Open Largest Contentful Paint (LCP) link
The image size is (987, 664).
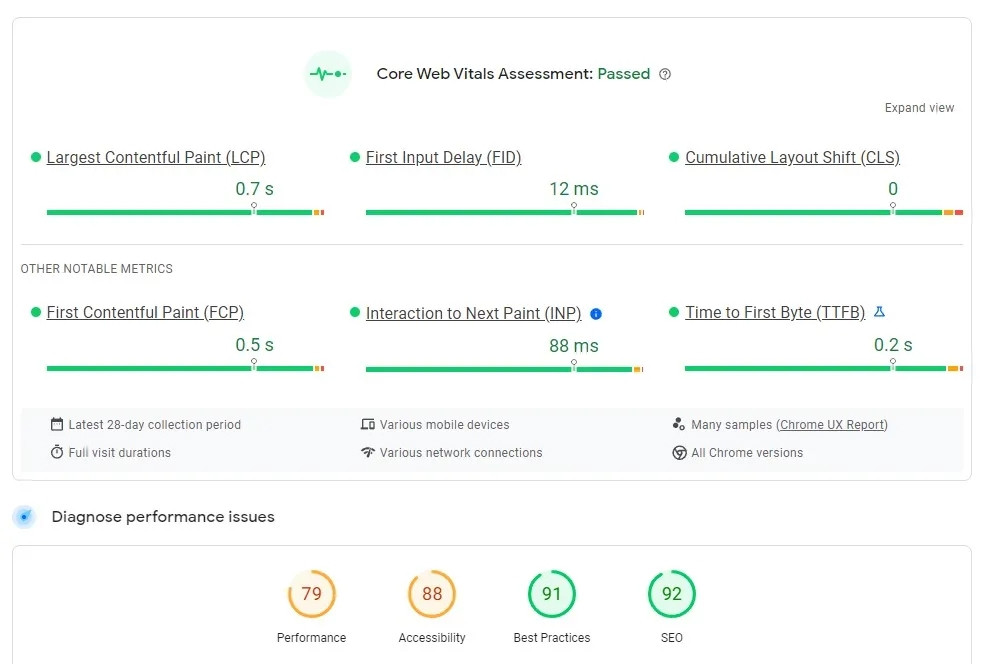[155, 158]
